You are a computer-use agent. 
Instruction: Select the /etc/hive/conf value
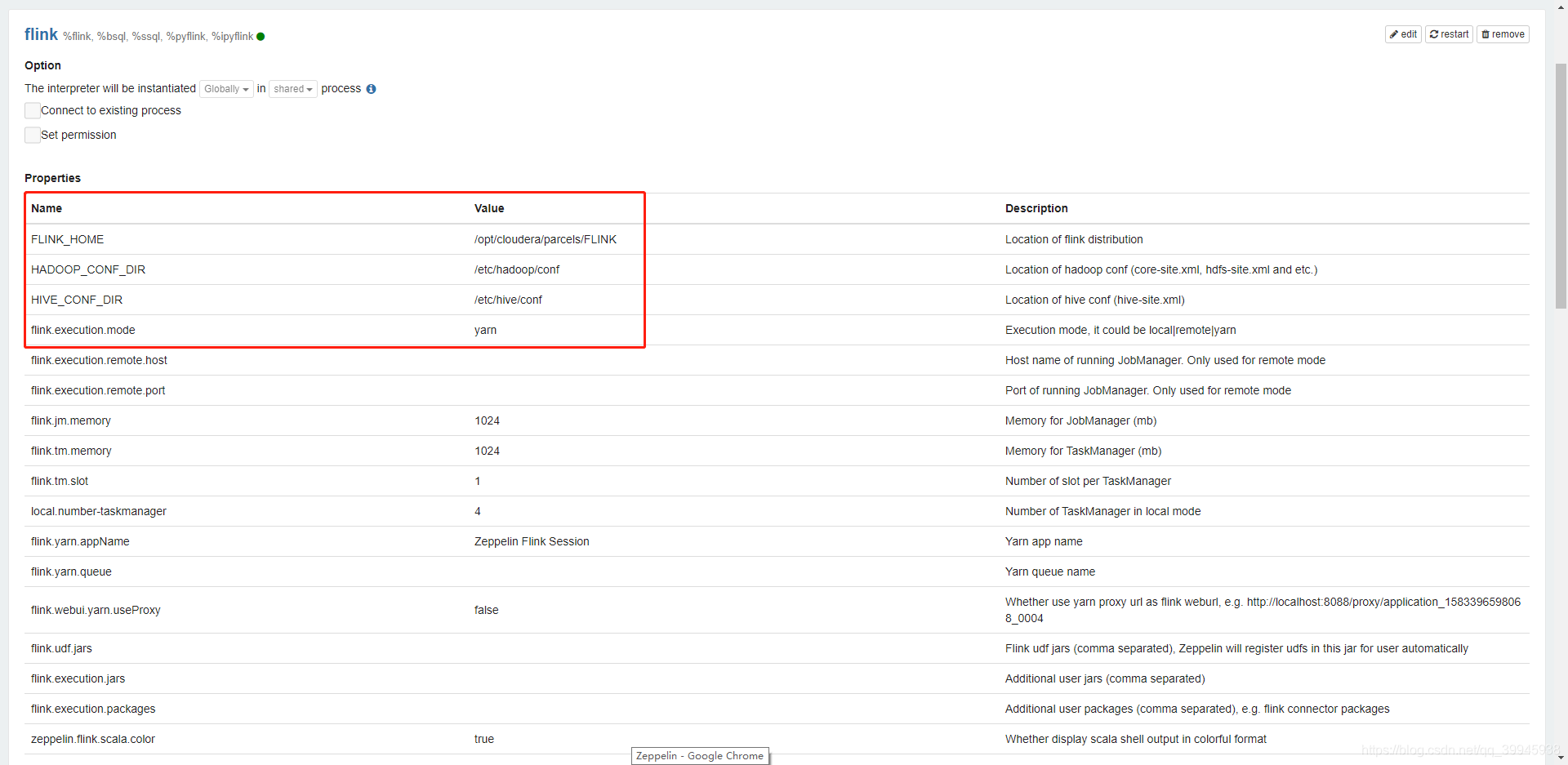click(x=508, y=300)
